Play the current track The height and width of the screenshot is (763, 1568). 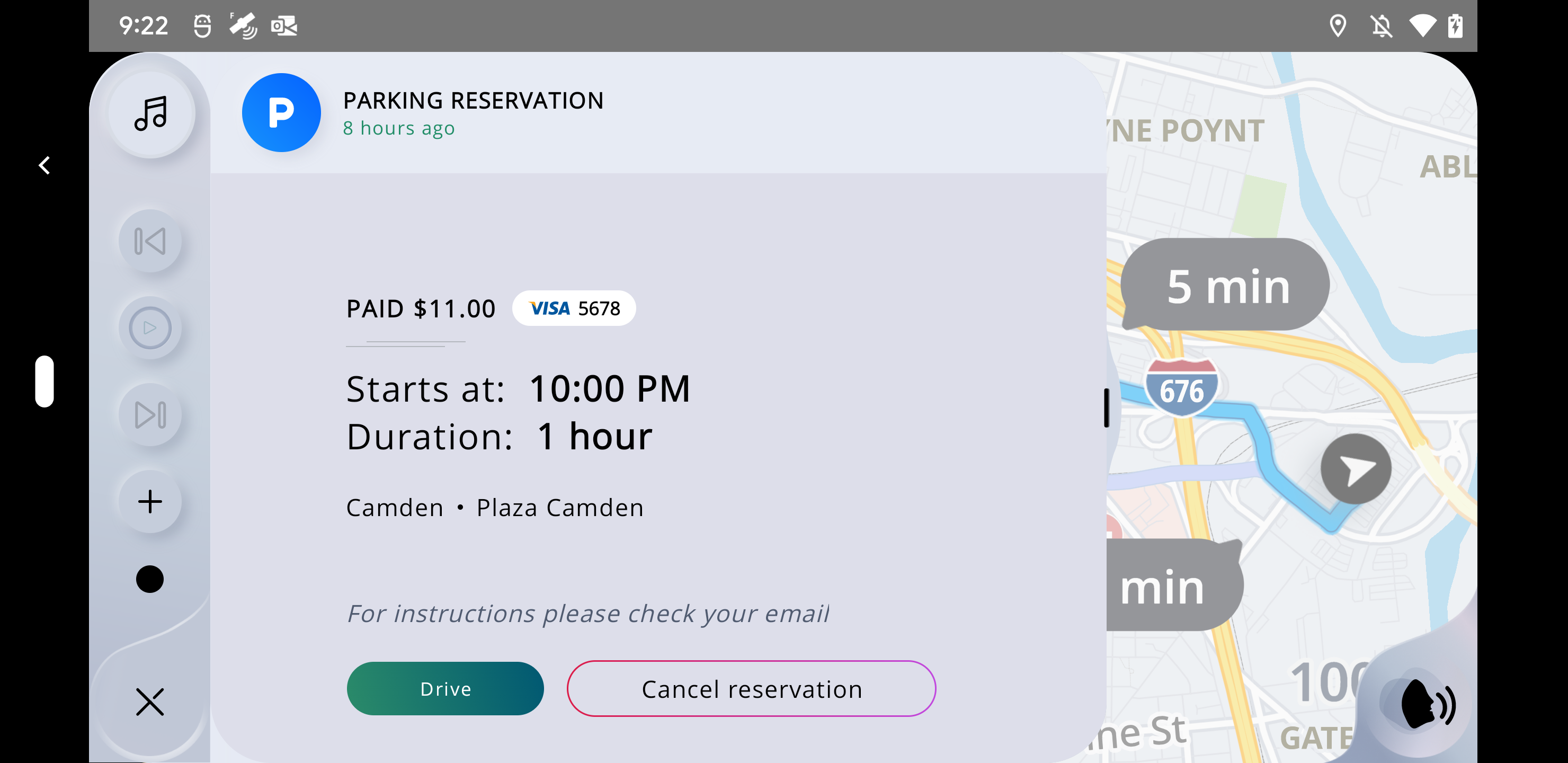pyautogui.click(x=150, y=328)
